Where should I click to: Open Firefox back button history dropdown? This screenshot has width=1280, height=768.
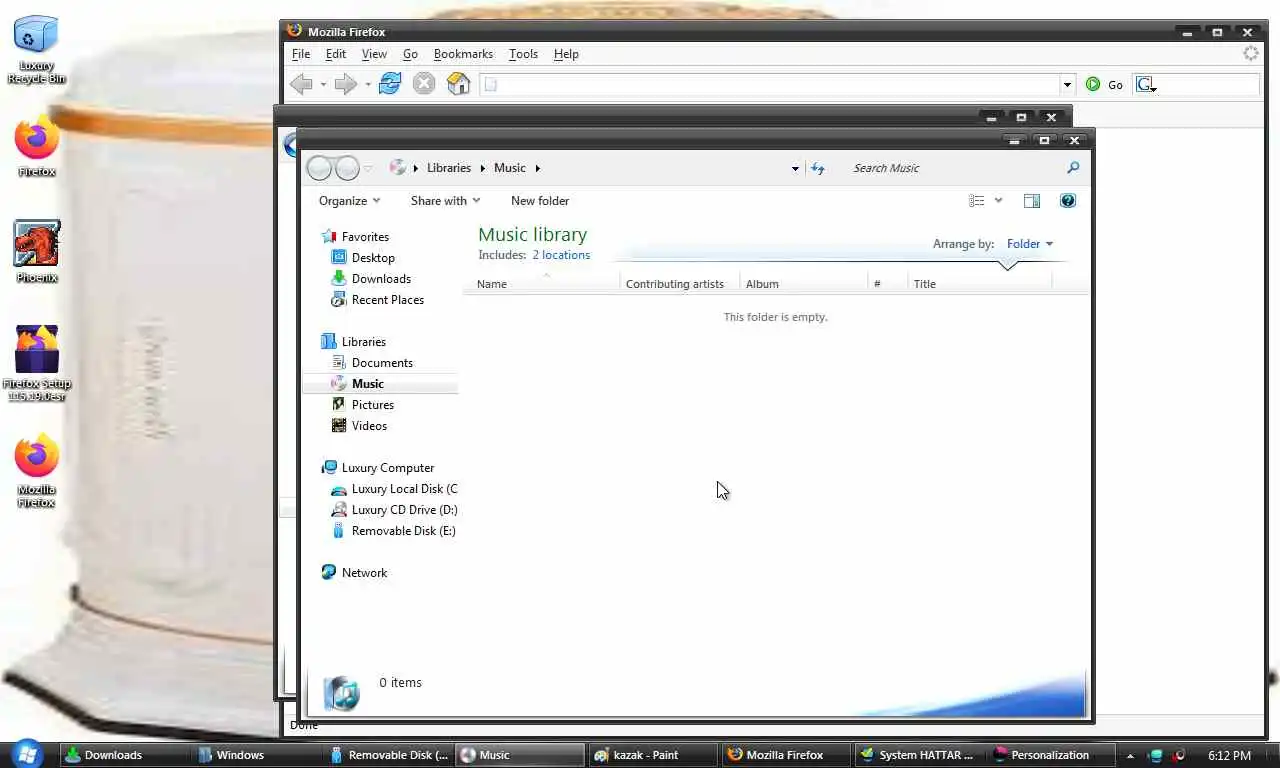(x=323, y=85)
